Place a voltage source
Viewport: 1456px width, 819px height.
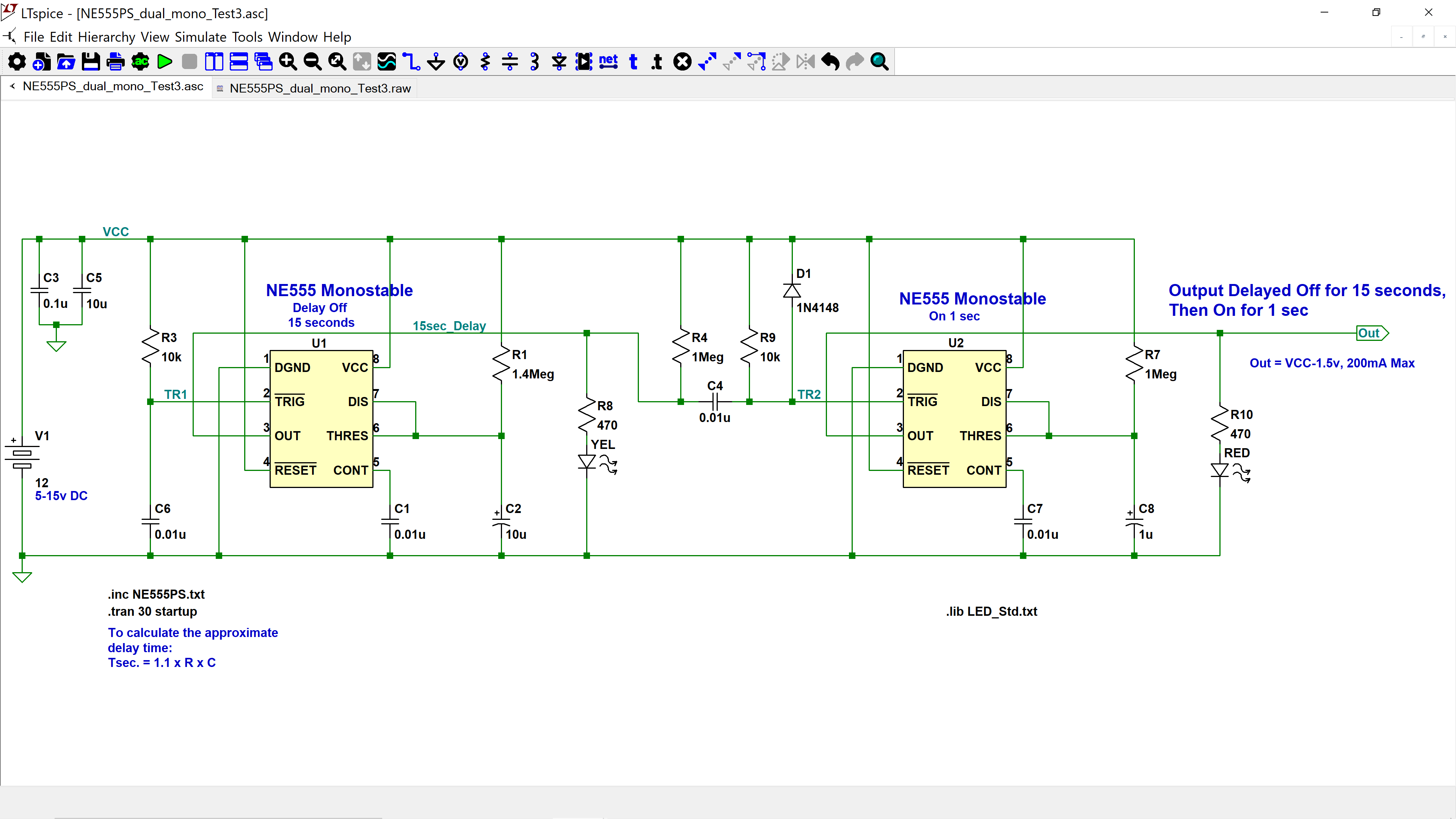[x=461, y=61]
